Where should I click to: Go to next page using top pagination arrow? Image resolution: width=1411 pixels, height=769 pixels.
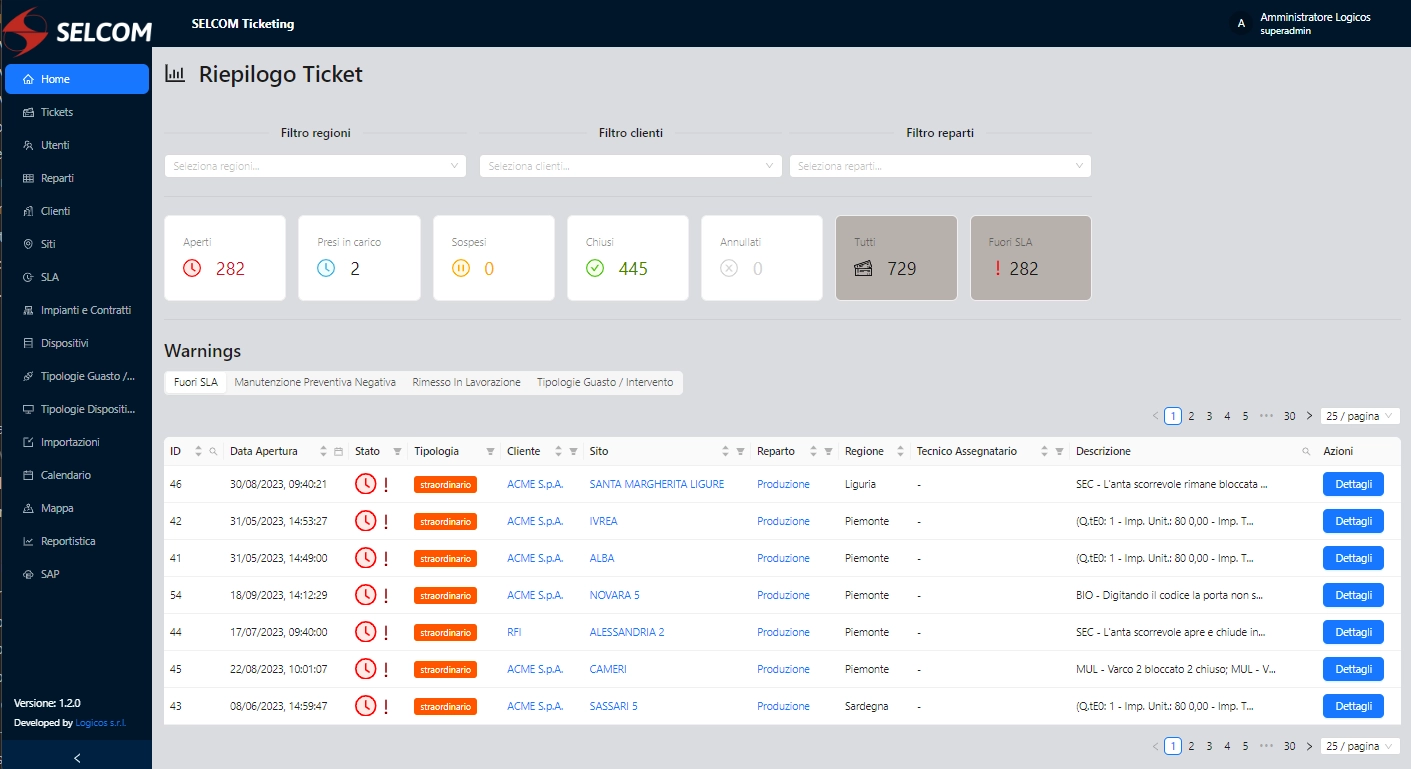[x=1309, y=416]
